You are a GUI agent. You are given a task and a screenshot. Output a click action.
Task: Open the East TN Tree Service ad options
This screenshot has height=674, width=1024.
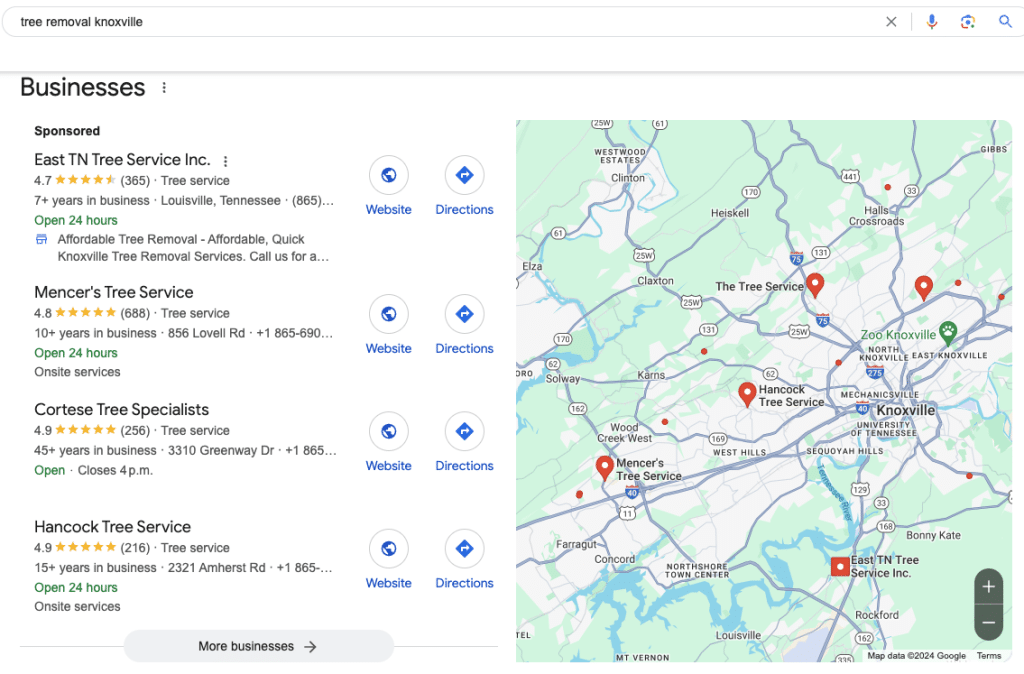(x=226, y=161)
